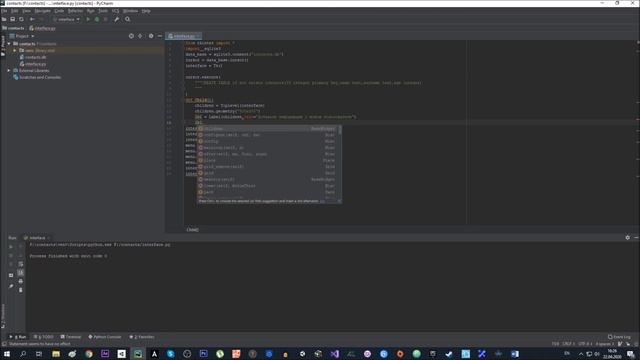Open the File menu
640x360 pixels.
point(4,11)
